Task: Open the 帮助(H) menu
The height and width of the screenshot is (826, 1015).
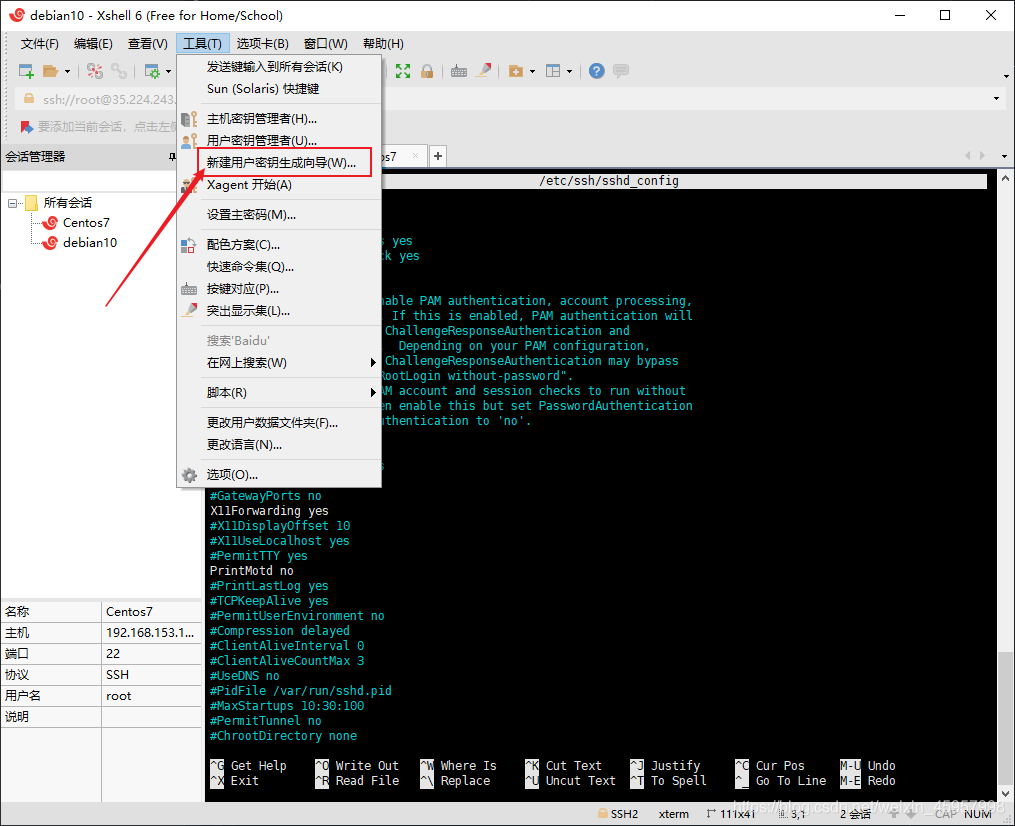Action: click(x=383, y=43)
